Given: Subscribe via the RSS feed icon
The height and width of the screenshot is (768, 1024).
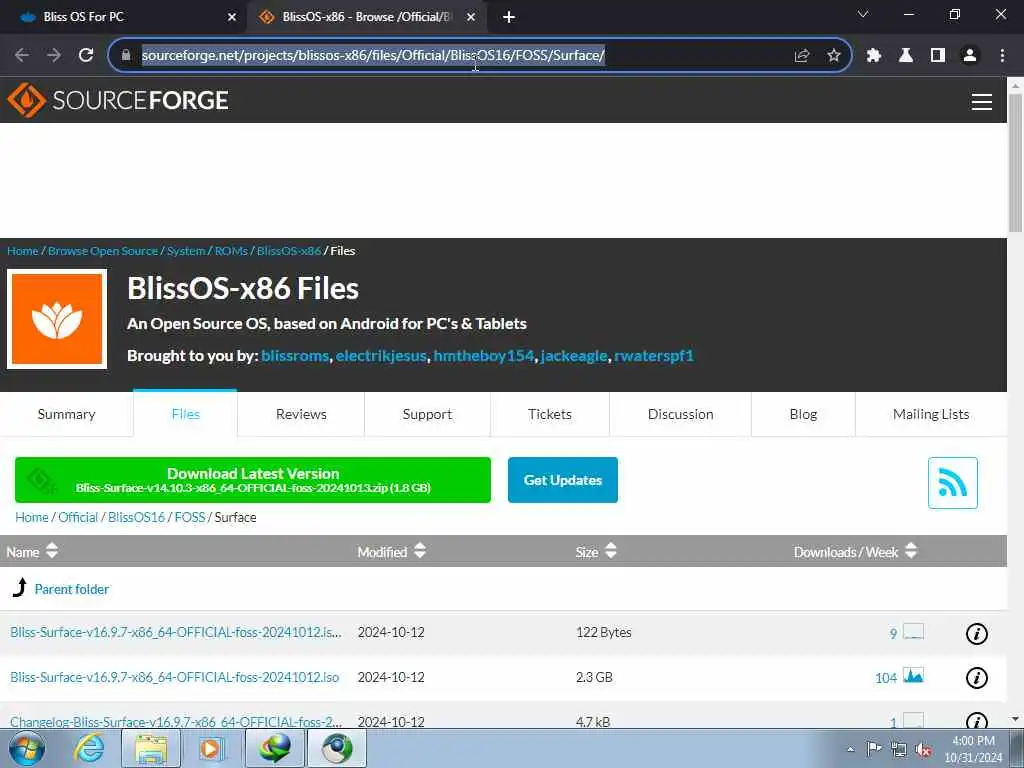Looking at the screenshot, I should [953, 483].
